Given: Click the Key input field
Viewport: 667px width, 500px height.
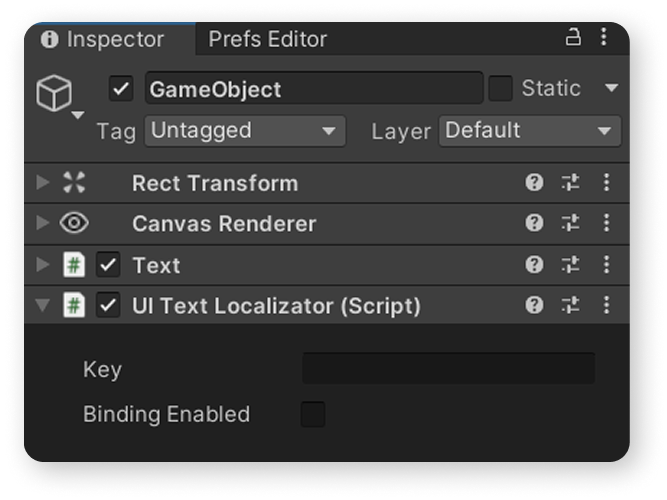Looking at the screenshot, I should pos(448,369).
